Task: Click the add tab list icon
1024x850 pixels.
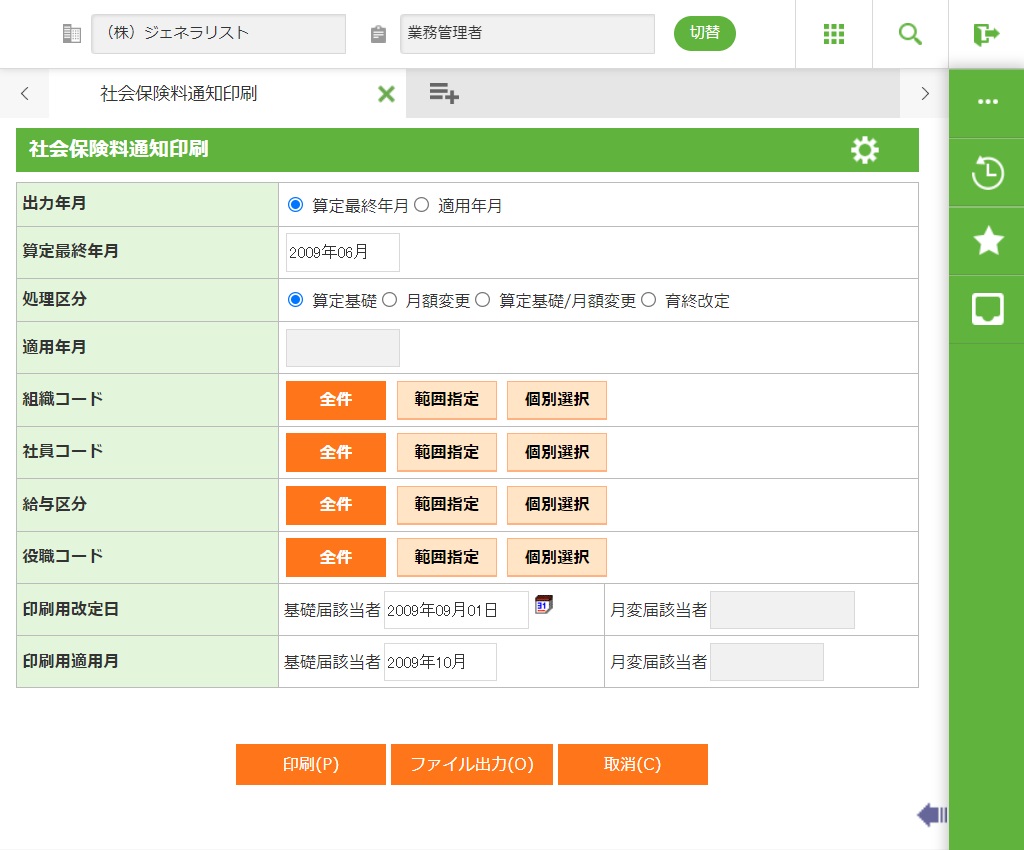Action: click(444, 94)
